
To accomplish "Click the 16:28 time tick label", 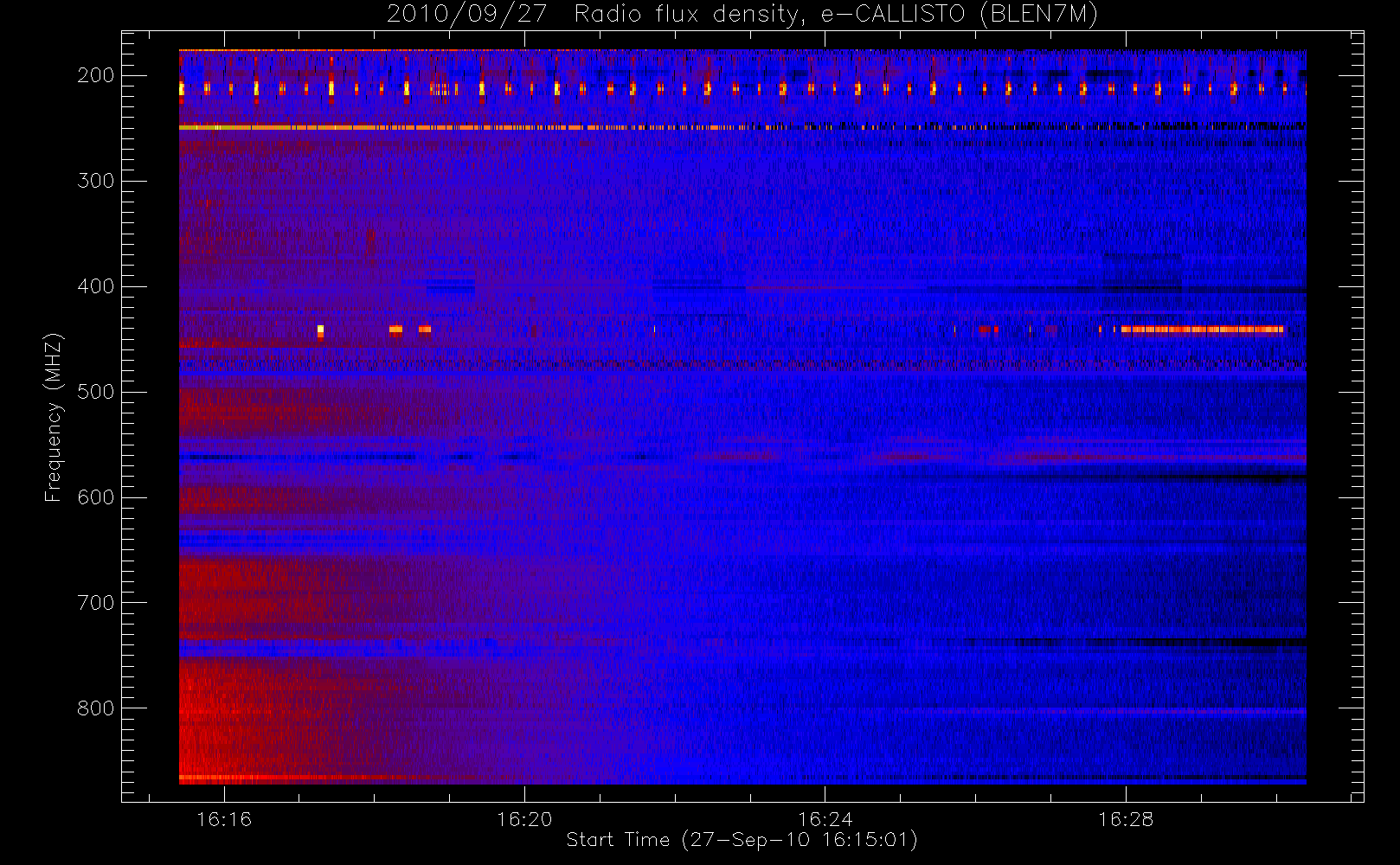I will coord(1126,818).
